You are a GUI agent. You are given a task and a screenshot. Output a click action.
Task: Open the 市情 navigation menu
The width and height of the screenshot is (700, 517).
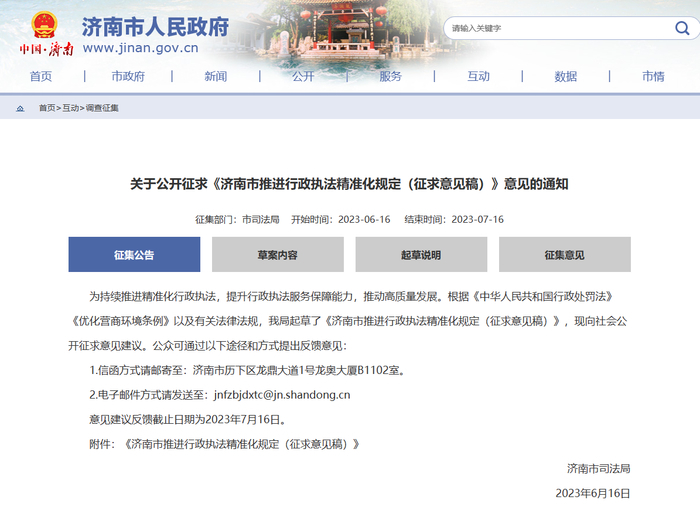(653, 76)
